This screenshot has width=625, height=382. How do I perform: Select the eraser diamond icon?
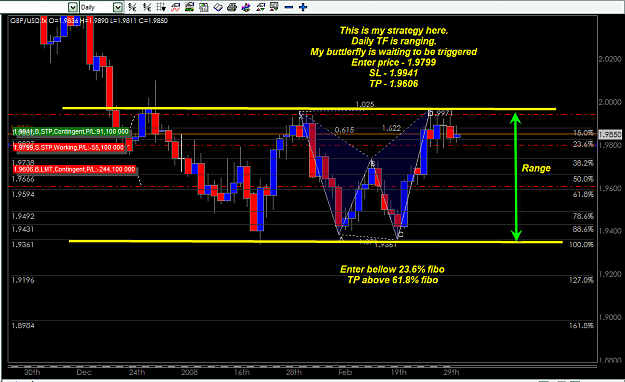[x=218, y=7]
